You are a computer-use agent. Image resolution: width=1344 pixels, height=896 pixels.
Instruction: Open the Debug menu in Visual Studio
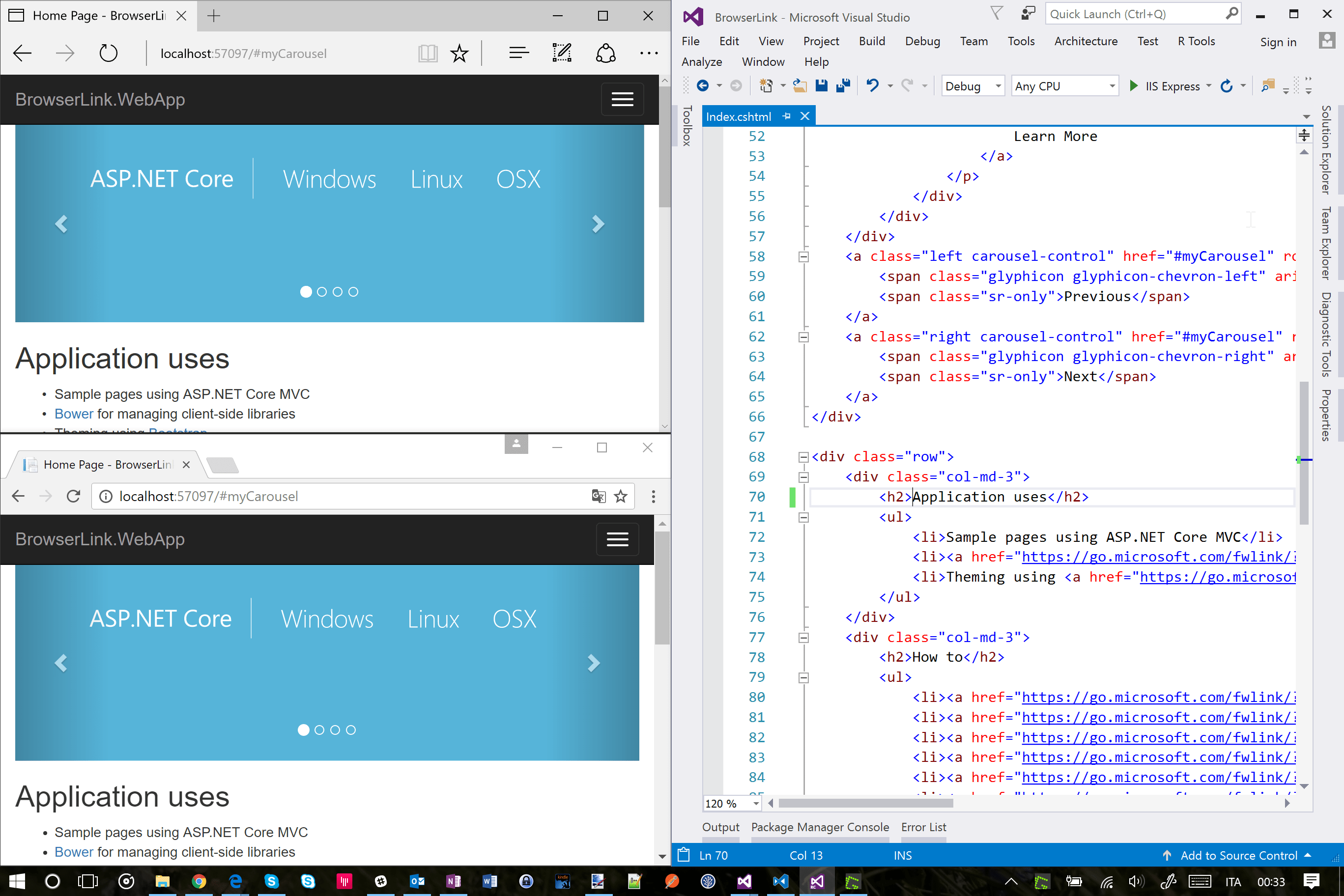(x=920, y=41)
